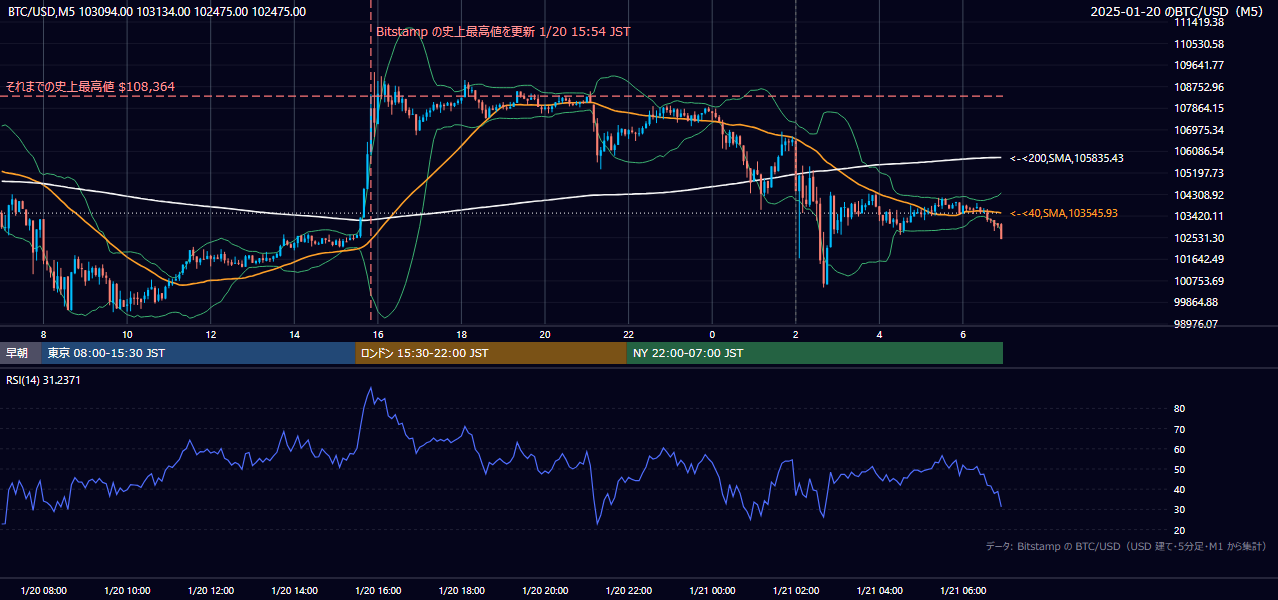Image resolution: width=1278 pixels, height=600 pixels.
Task: Select the chart title 2025-01-20 のBTC/USD (M5)
Action: point(1179,12)
